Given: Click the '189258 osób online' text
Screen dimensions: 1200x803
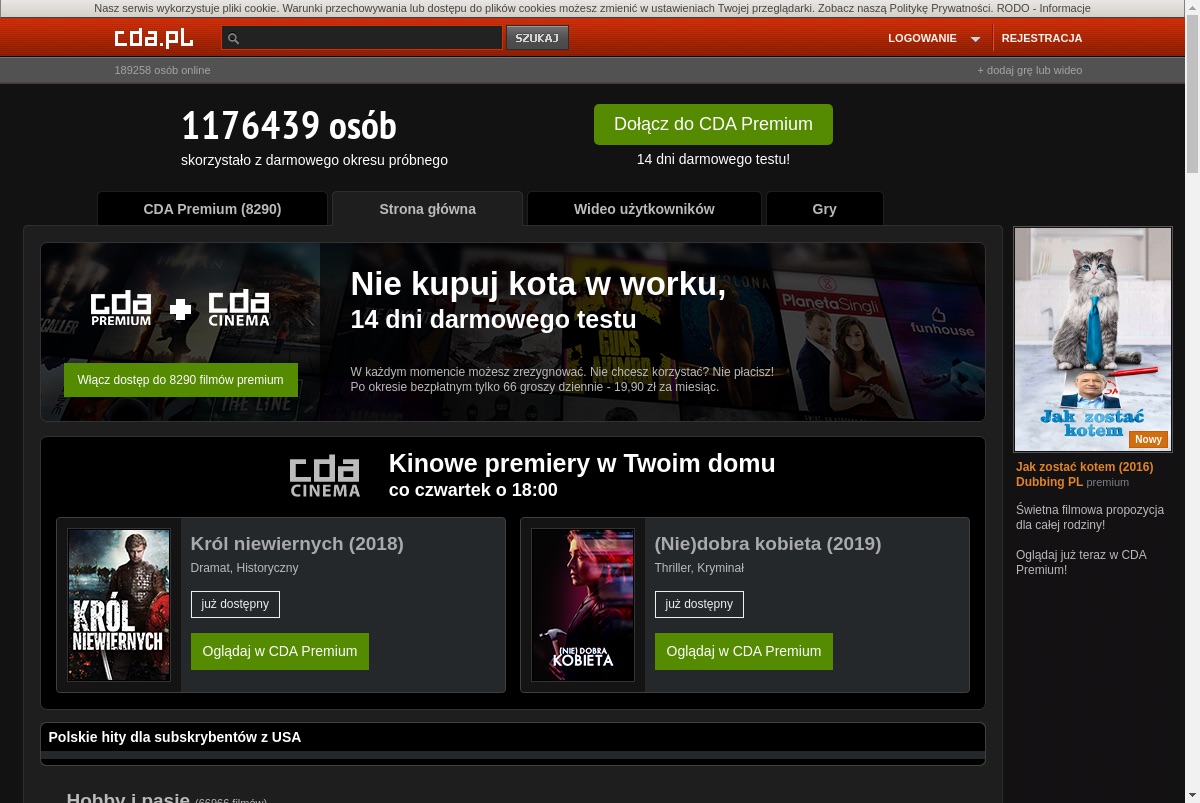Looking at the screenshot, I should 162,70.
